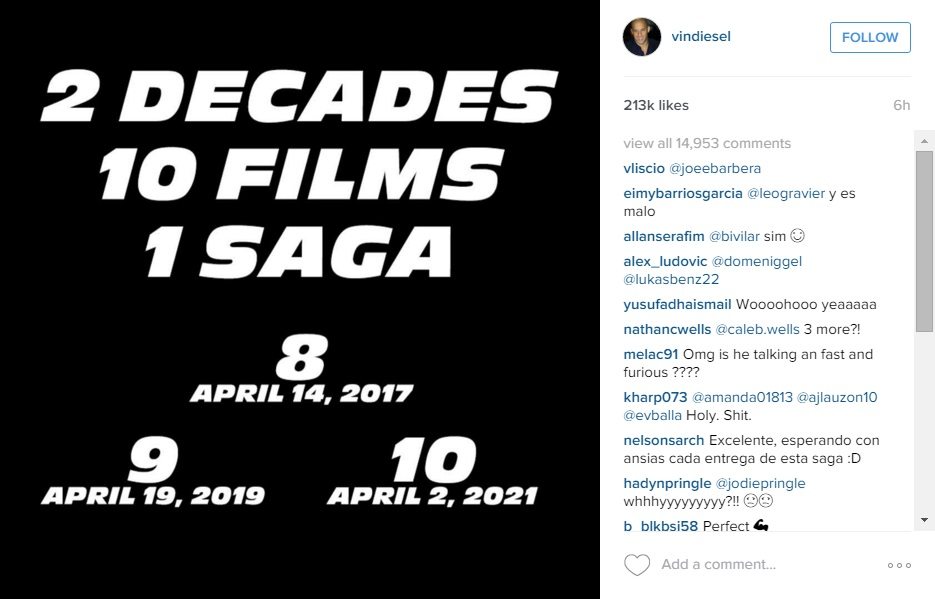Open yusufadhaismail's profile
The width and height of the screenshot is (935, 599).
pos(677,305)
